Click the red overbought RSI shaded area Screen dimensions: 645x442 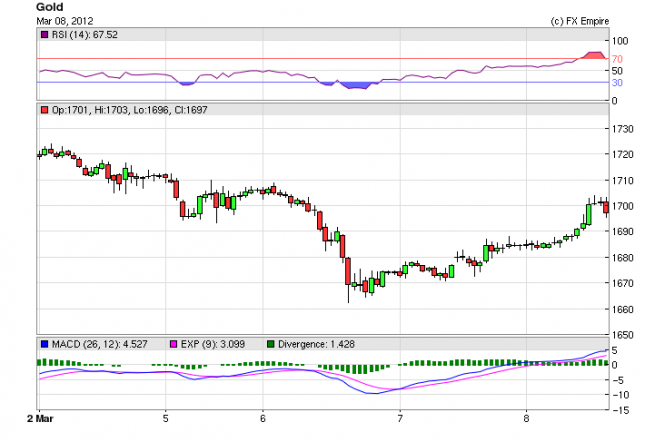pos(594,56)
